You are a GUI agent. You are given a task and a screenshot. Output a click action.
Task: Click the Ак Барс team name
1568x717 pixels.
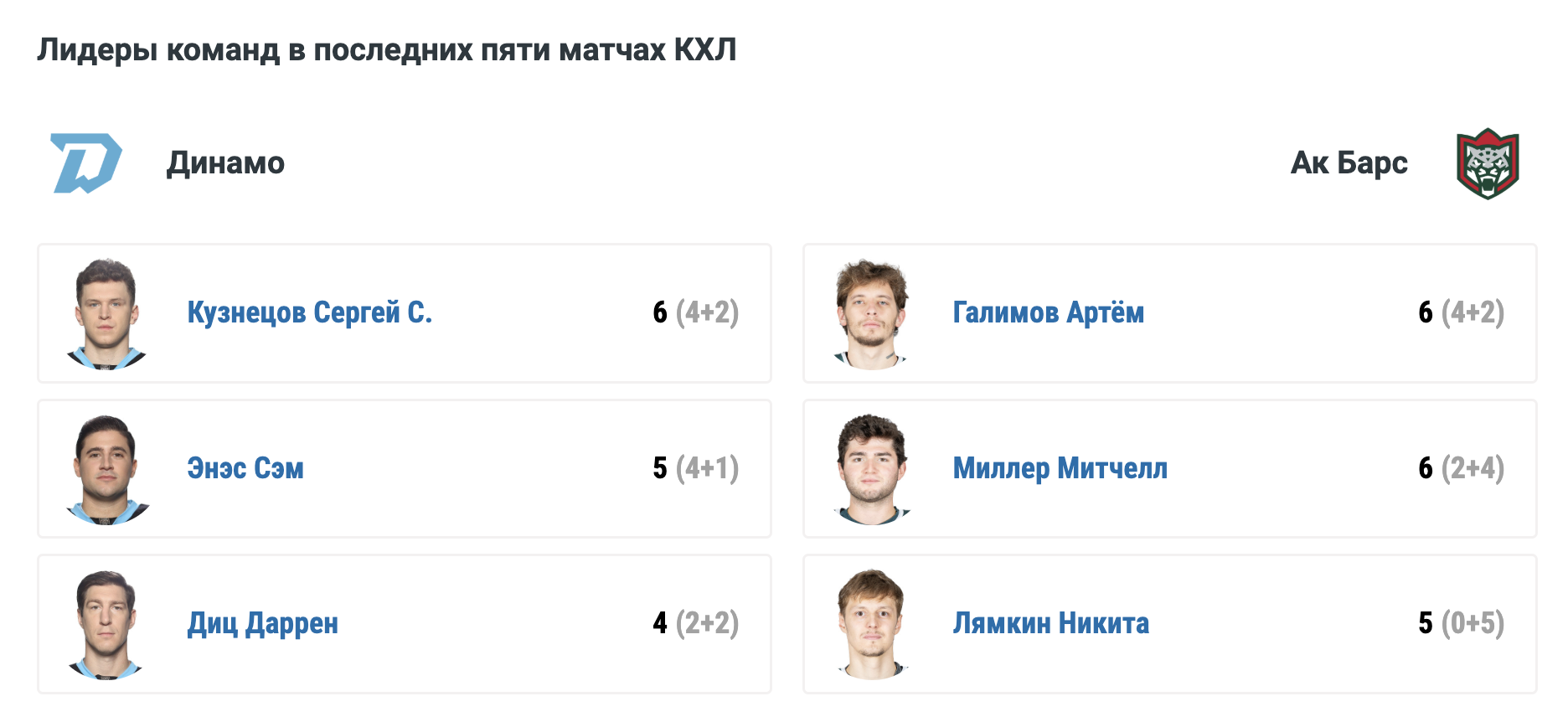pyautogui.click(x=1349, y=162)
